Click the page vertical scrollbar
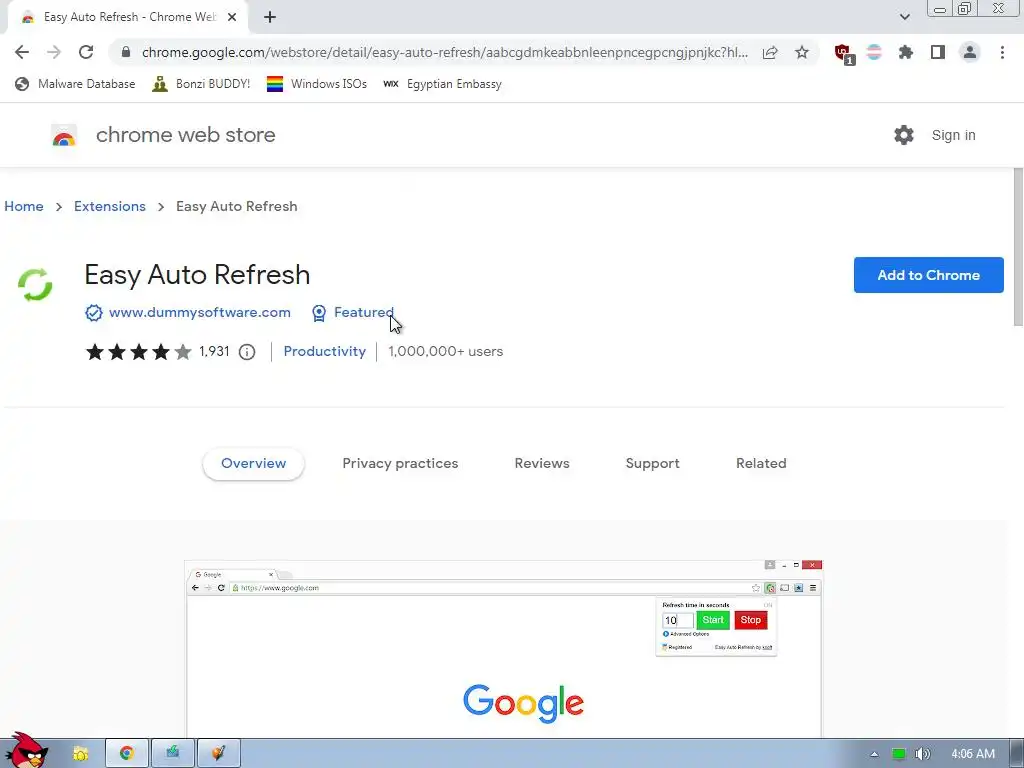Viewport: 1024px width, 768px height. tap(1018, 247)
